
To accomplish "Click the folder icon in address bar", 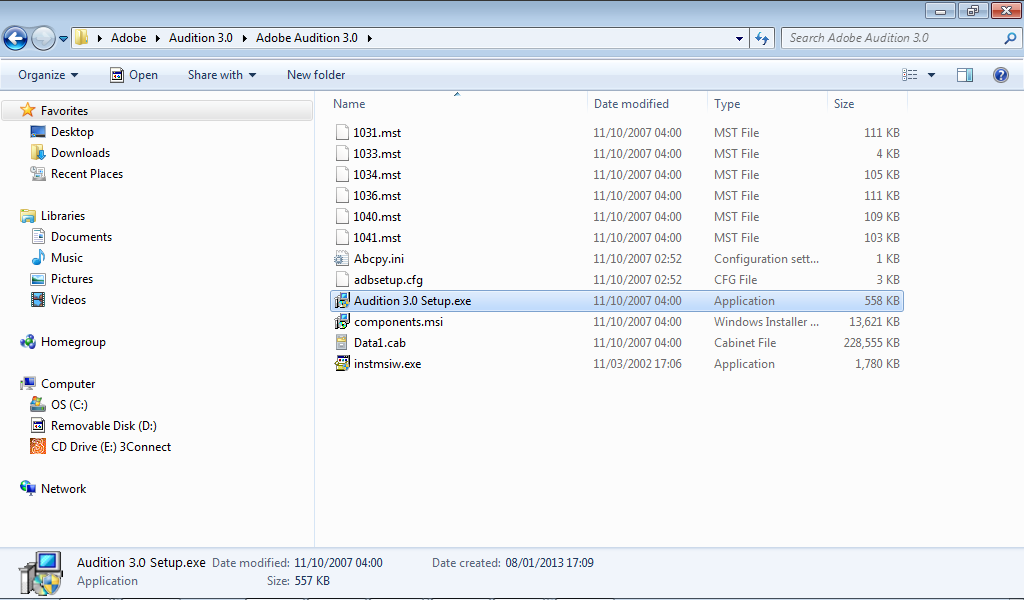I will coord(81,37).
